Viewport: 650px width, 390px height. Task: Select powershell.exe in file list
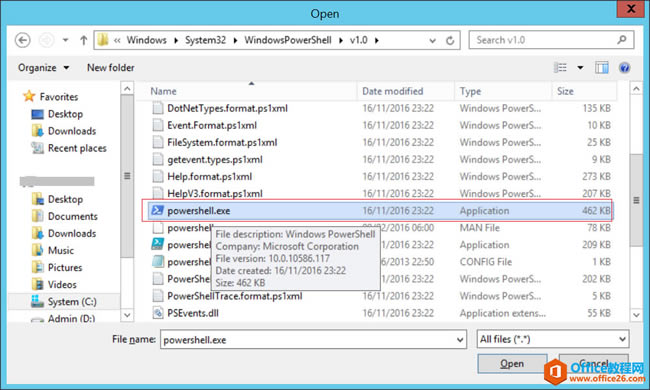click(381, 211)
